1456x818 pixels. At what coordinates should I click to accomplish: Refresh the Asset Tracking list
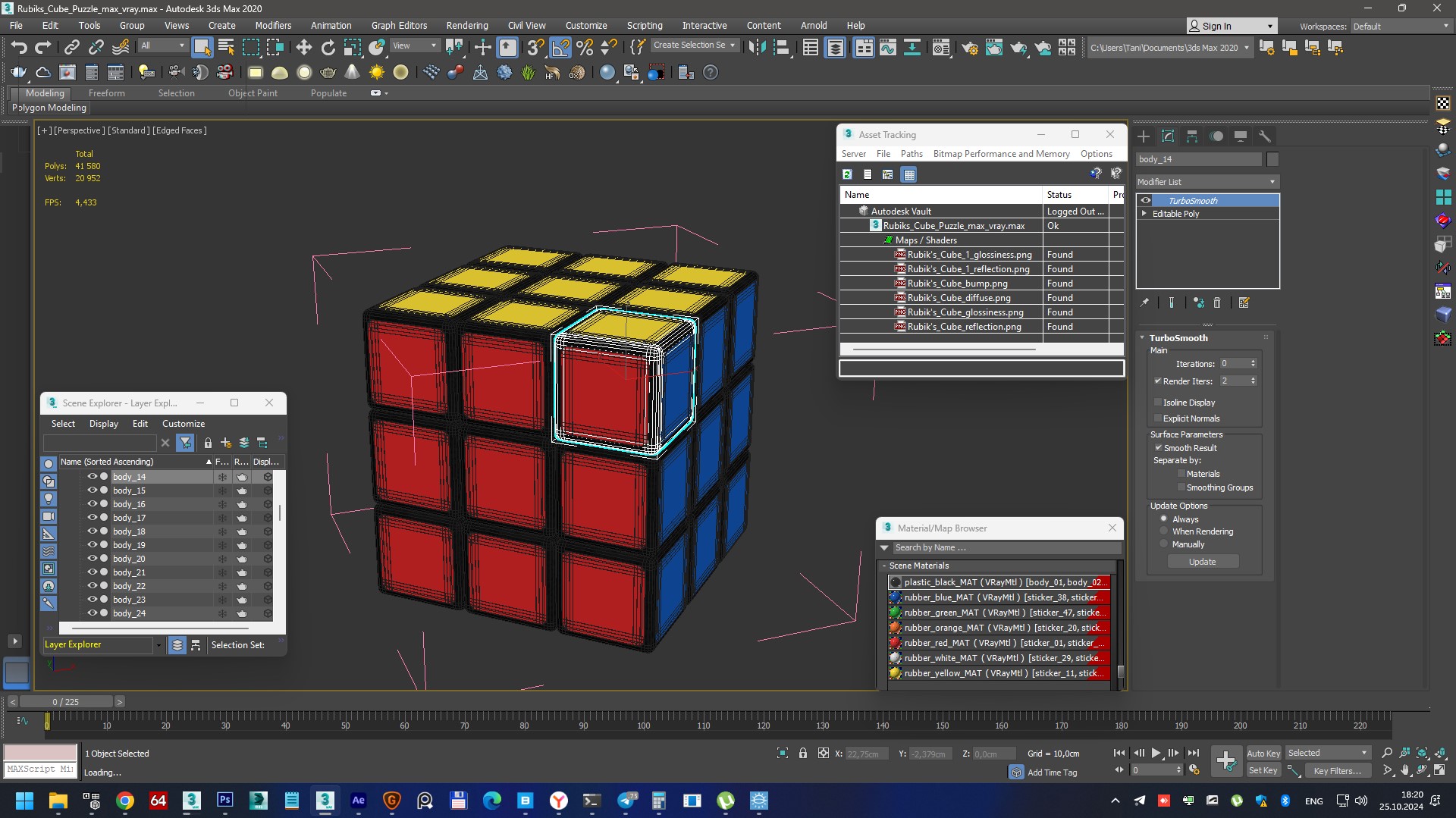848,174
